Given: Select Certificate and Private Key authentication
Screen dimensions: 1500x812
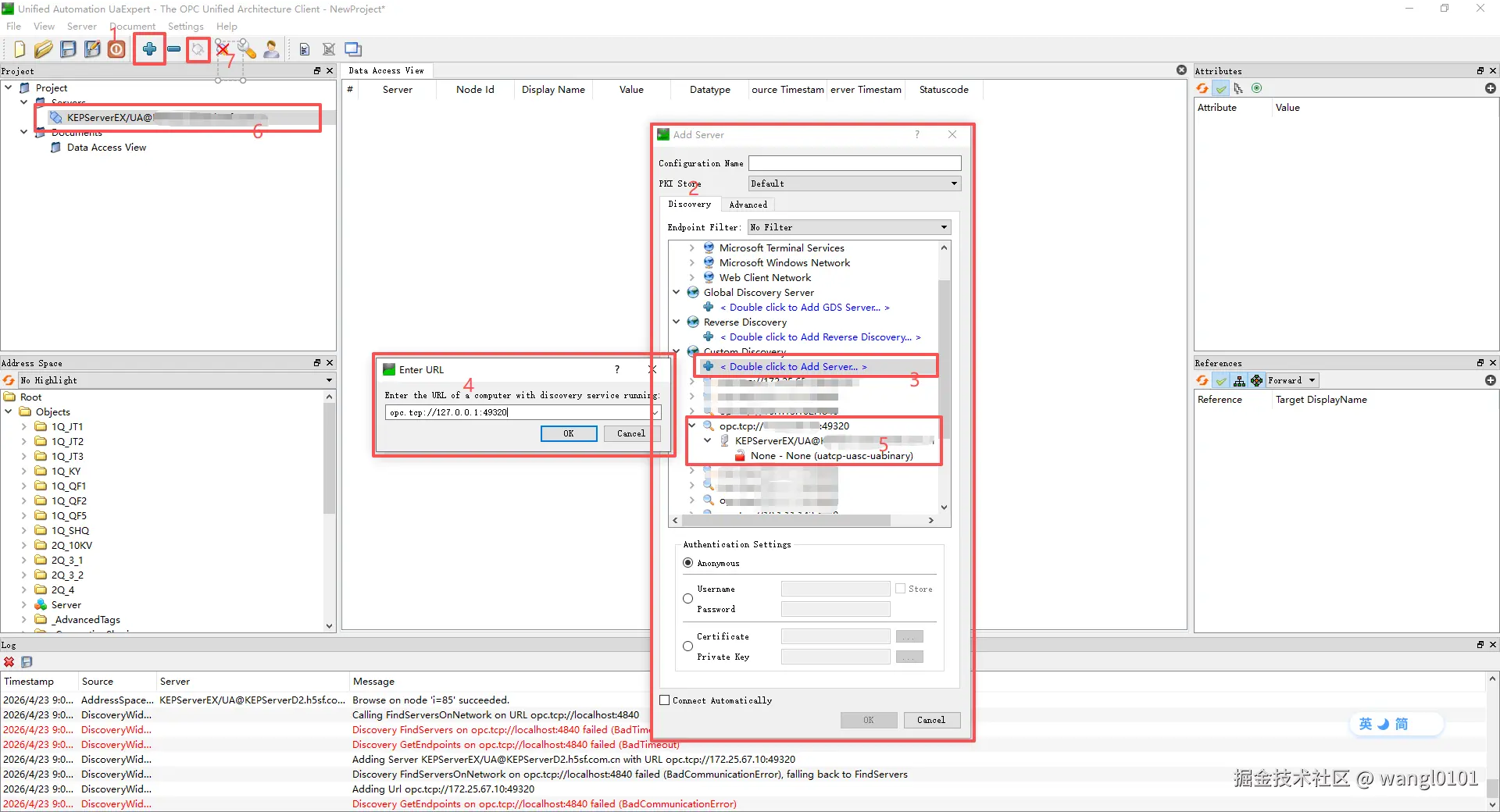Looking at the screenshot, I should coord(687,646).
